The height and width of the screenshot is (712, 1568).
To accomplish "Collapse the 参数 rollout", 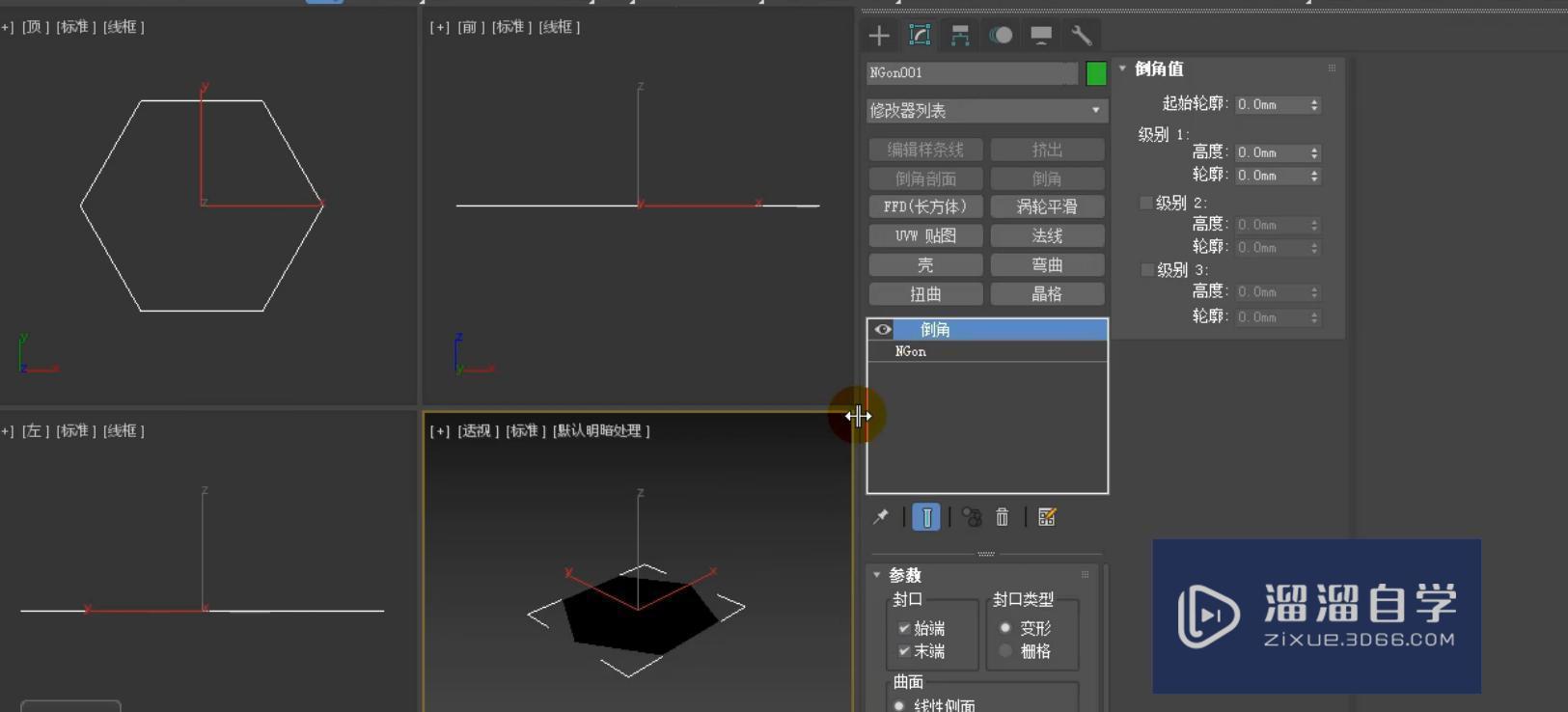I will coord(877,575).
